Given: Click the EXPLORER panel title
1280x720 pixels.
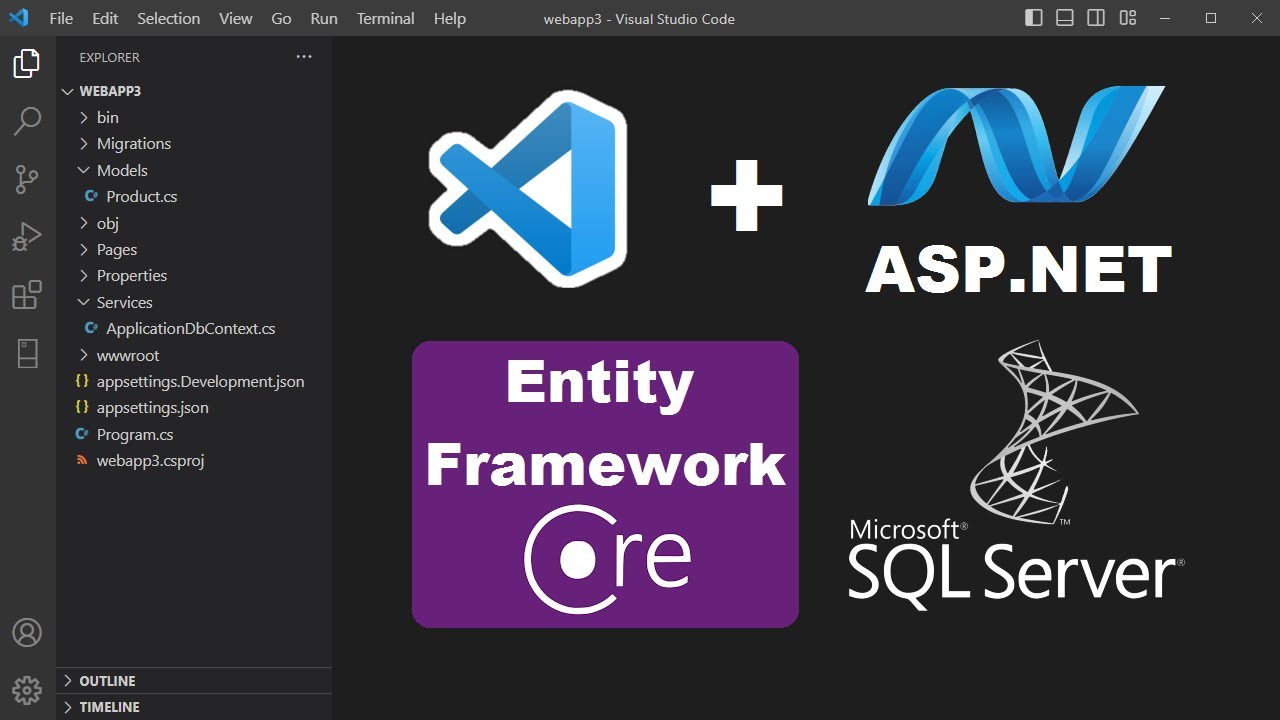Looking at the screenshot, I should point(110,57).
